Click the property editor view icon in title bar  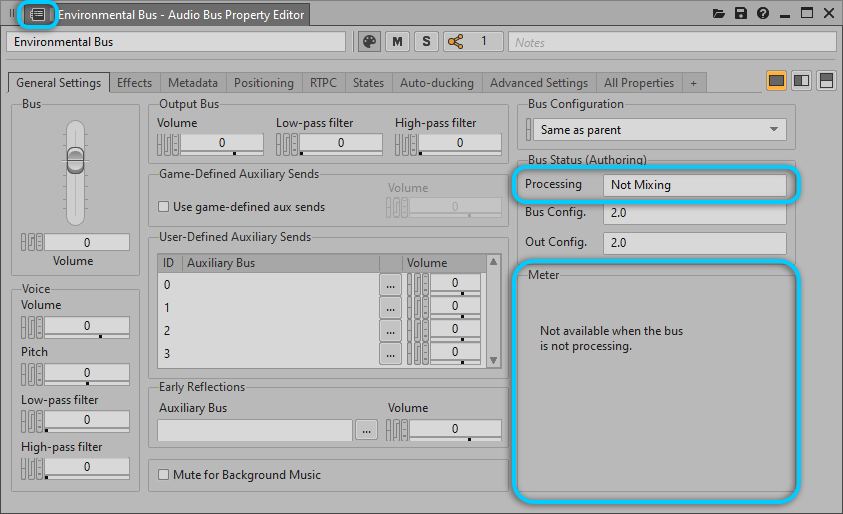[37, 14]
